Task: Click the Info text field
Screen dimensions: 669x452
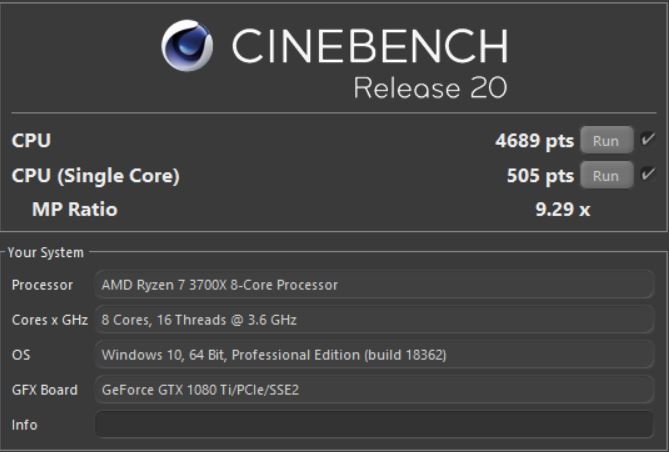Action: (374, 424)
